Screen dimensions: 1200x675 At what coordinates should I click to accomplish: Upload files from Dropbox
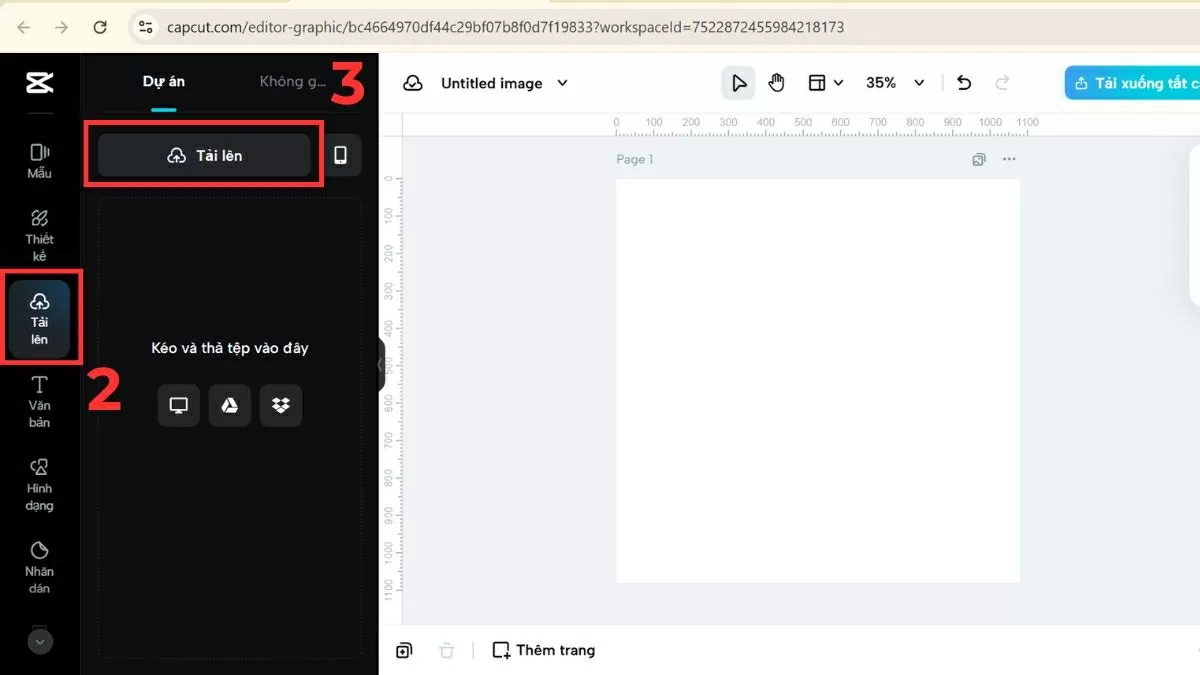coord(280,405)
